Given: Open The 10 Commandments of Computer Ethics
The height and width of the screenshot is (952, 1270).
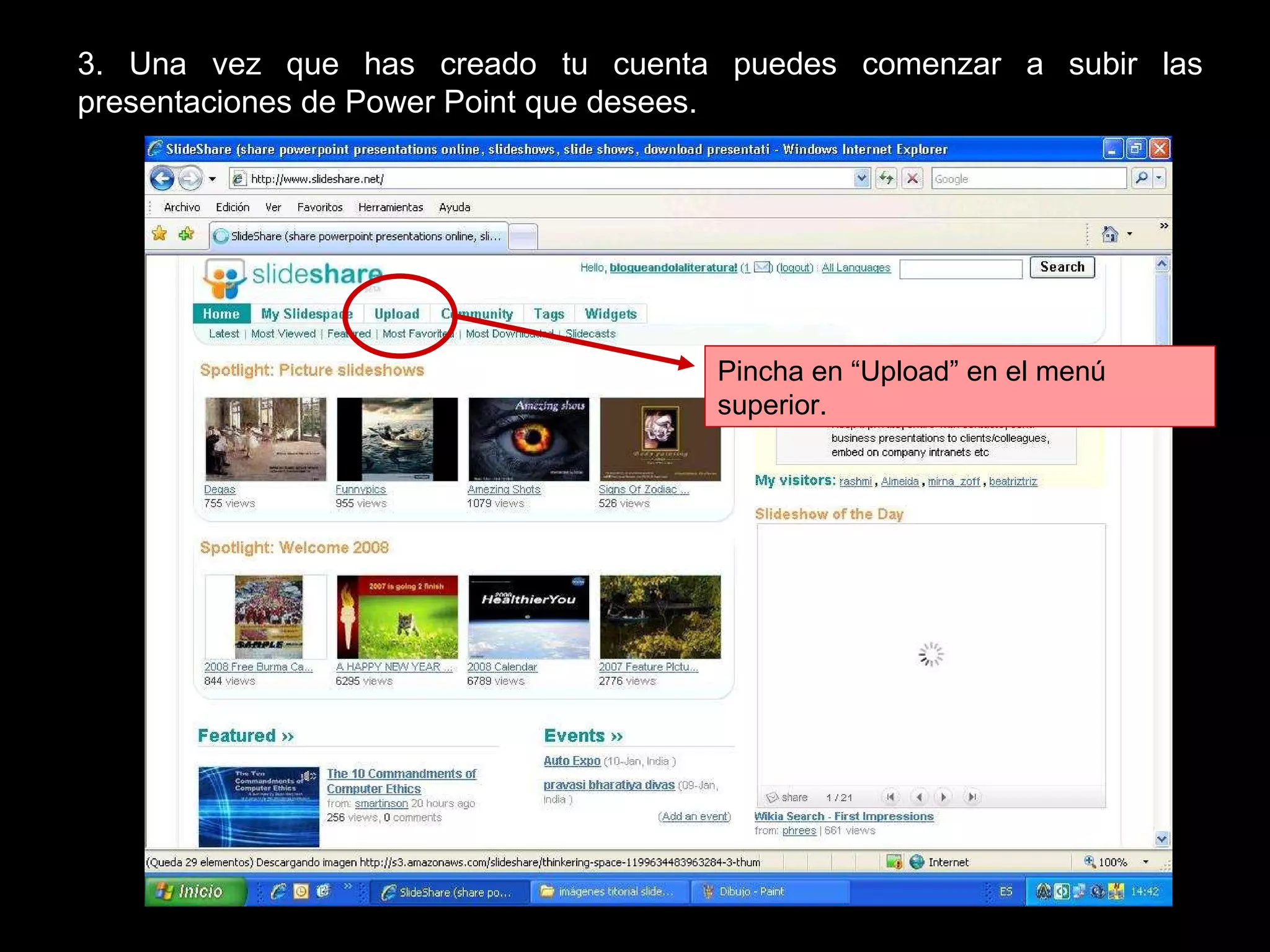Looking at the screenshot, I should click(401, 782).
